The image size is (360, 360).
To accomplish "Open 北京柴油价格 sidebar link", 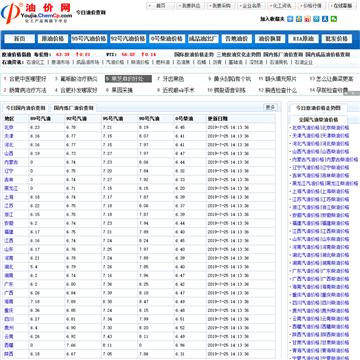I will 335,128.
